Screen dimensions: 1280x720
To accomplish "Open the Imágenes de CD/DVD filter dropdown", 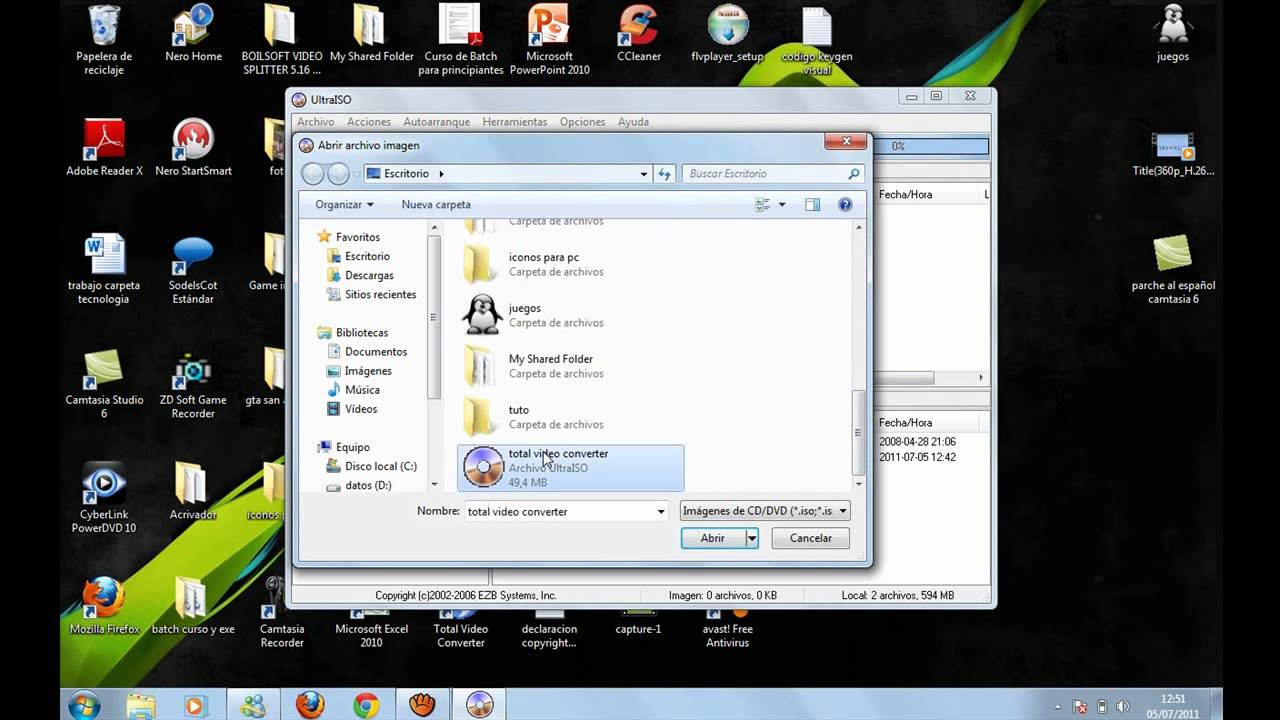I will [765, 511].
